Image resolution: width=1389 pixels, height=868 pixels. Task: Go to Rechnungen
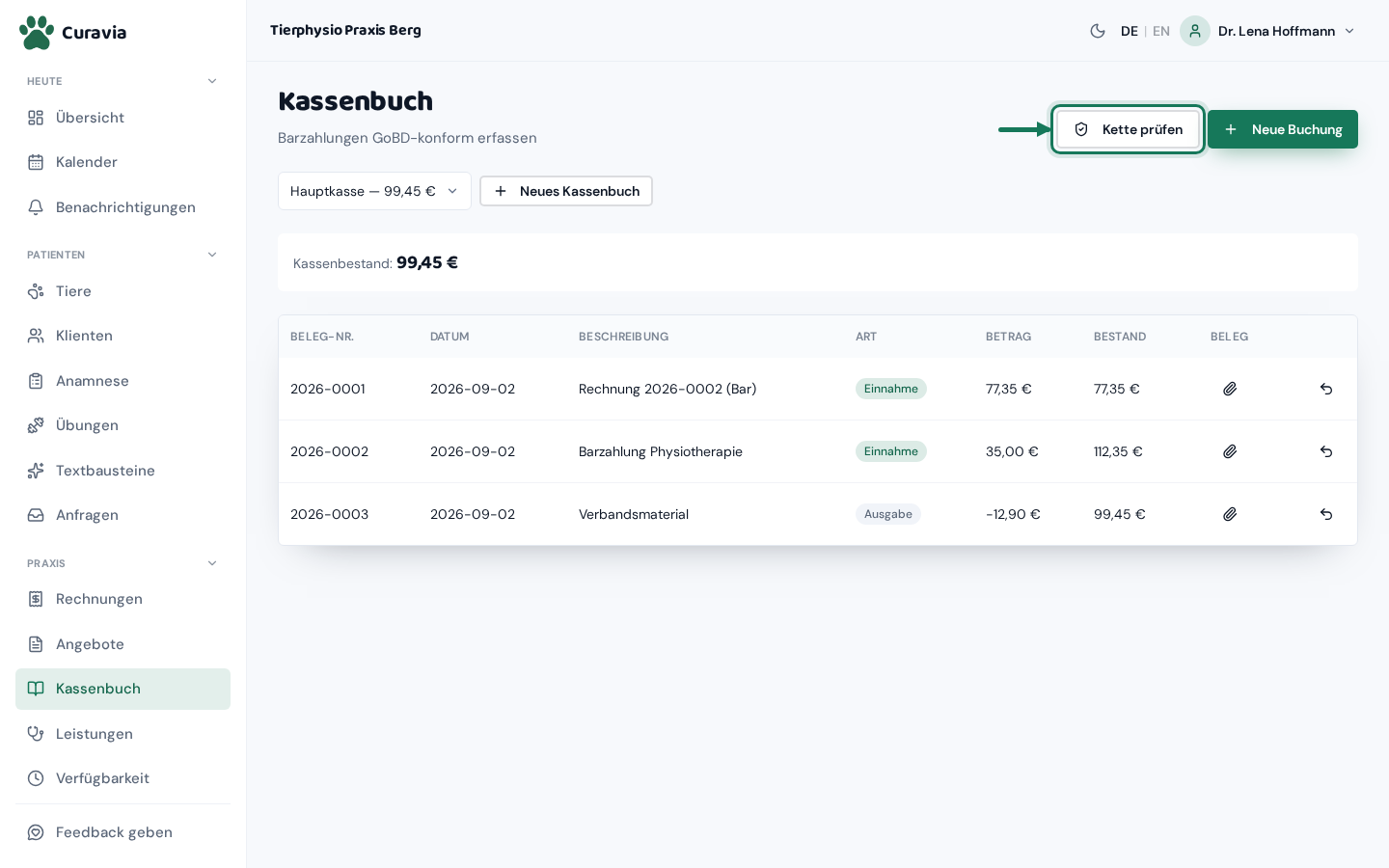coord(123,599)
